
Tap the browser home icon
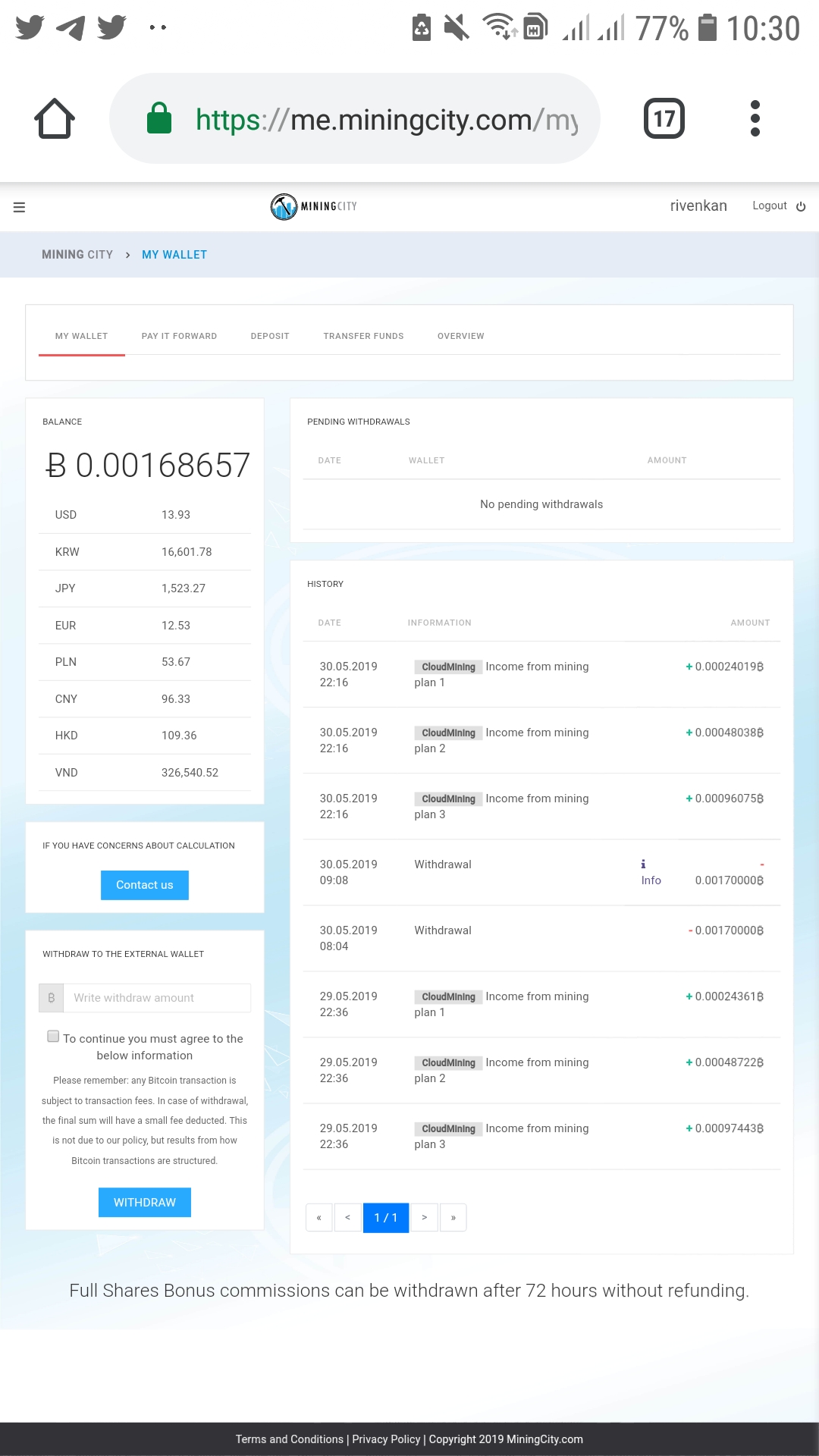tap(55, 118)
